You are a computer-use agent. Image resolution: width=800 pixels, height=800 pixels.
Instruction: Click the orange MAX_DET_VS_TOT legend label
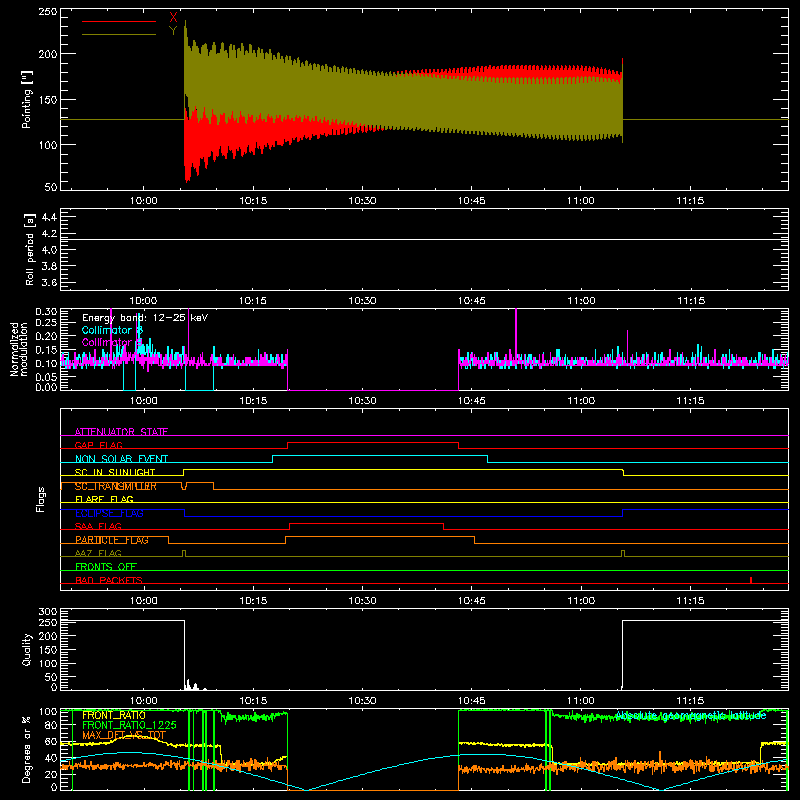pos(124,735)
